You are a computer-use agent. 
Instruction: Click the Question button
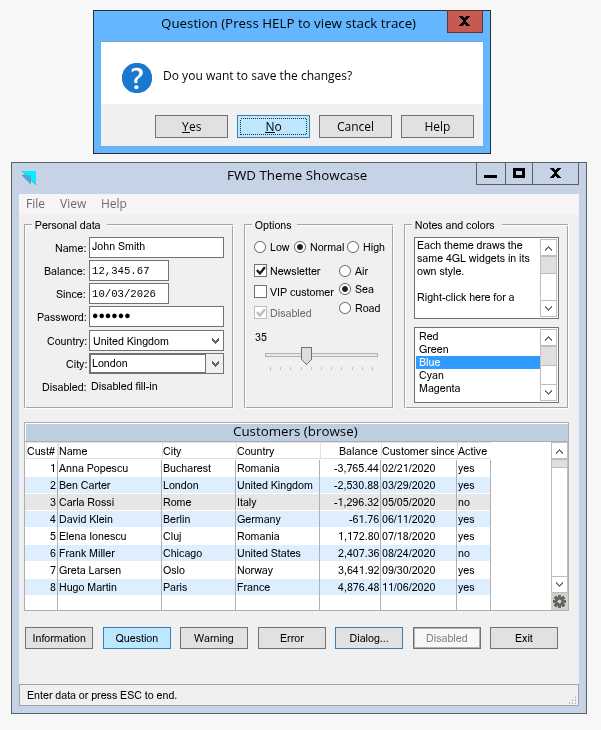tap(137, 638)
